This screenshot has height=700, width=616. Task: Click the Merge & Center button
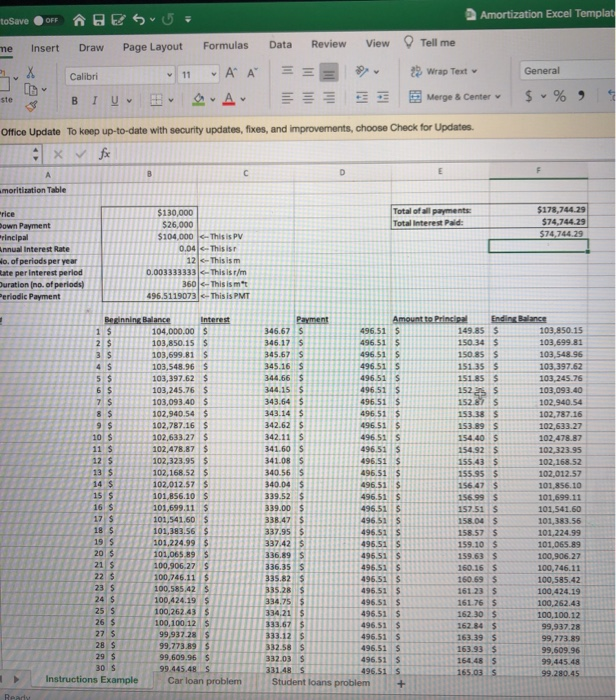pyautogui.click(x=455, y=96)
